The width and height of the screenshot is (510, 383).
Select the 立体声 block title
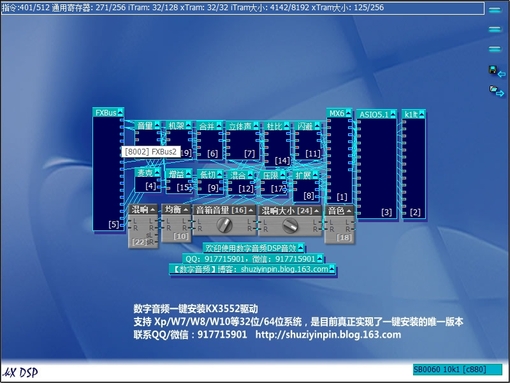(240, 126)
